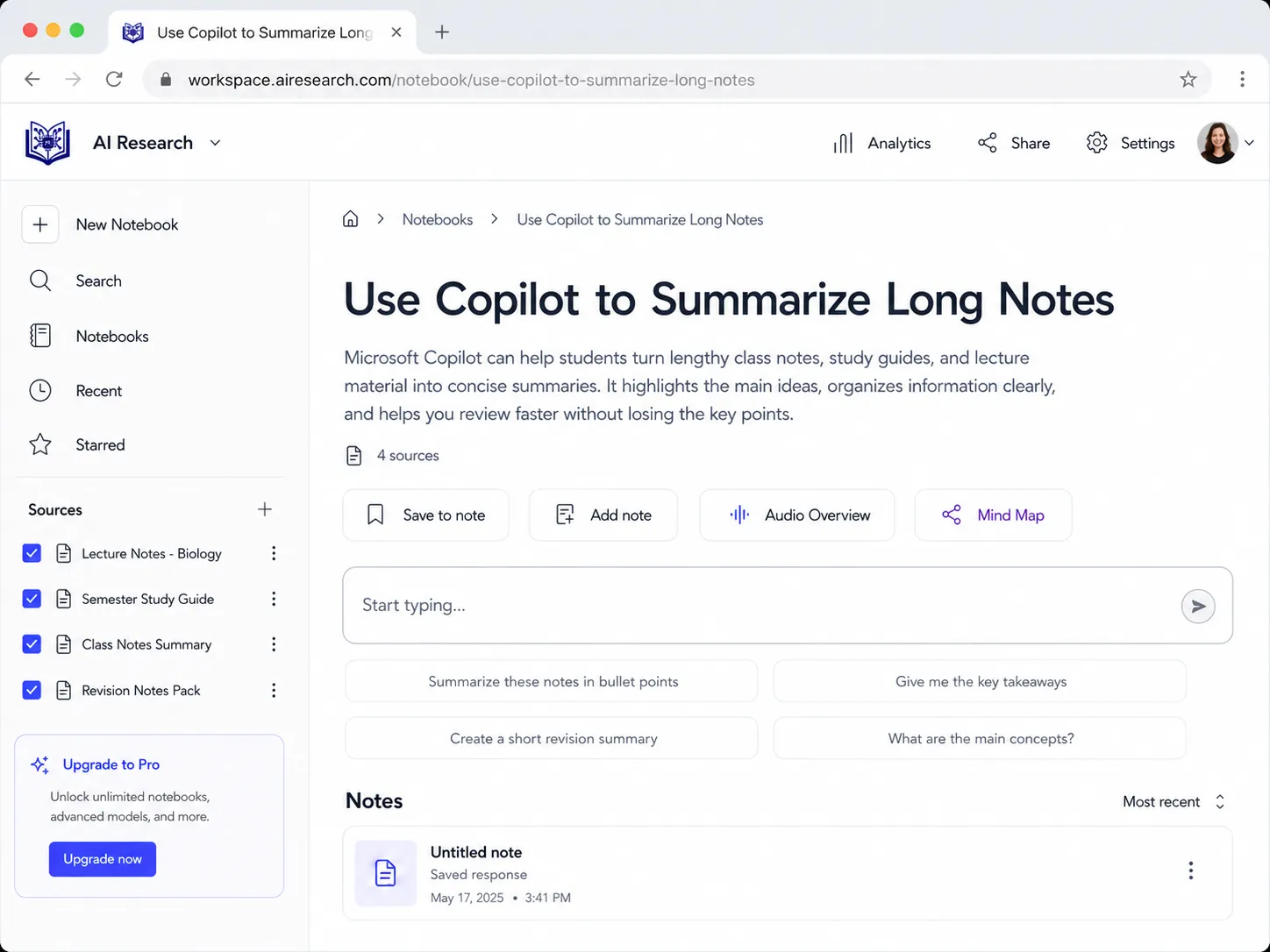
Task: Choose Create a short revision summary
Action: (552, 738)
